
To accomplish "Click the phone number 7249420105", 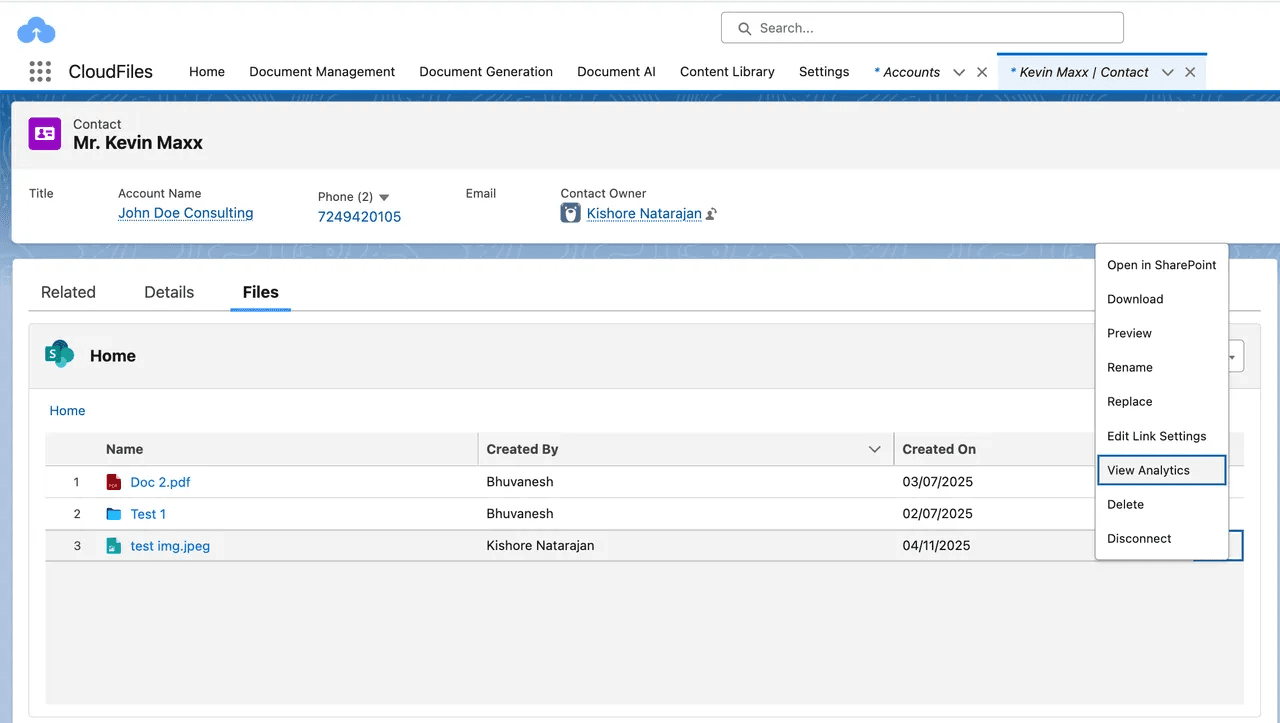I will [359, 216].
